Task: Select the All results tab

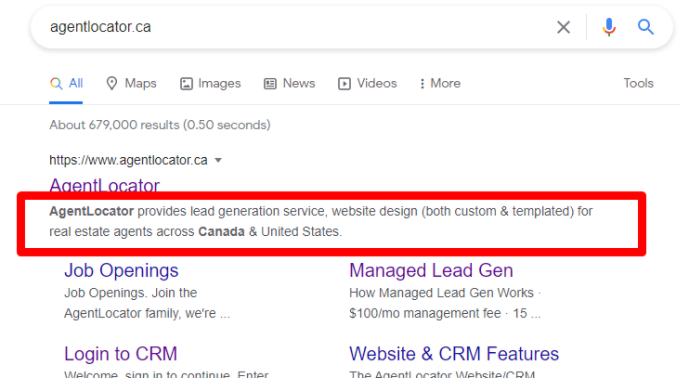Action: [x=66, y=83]
